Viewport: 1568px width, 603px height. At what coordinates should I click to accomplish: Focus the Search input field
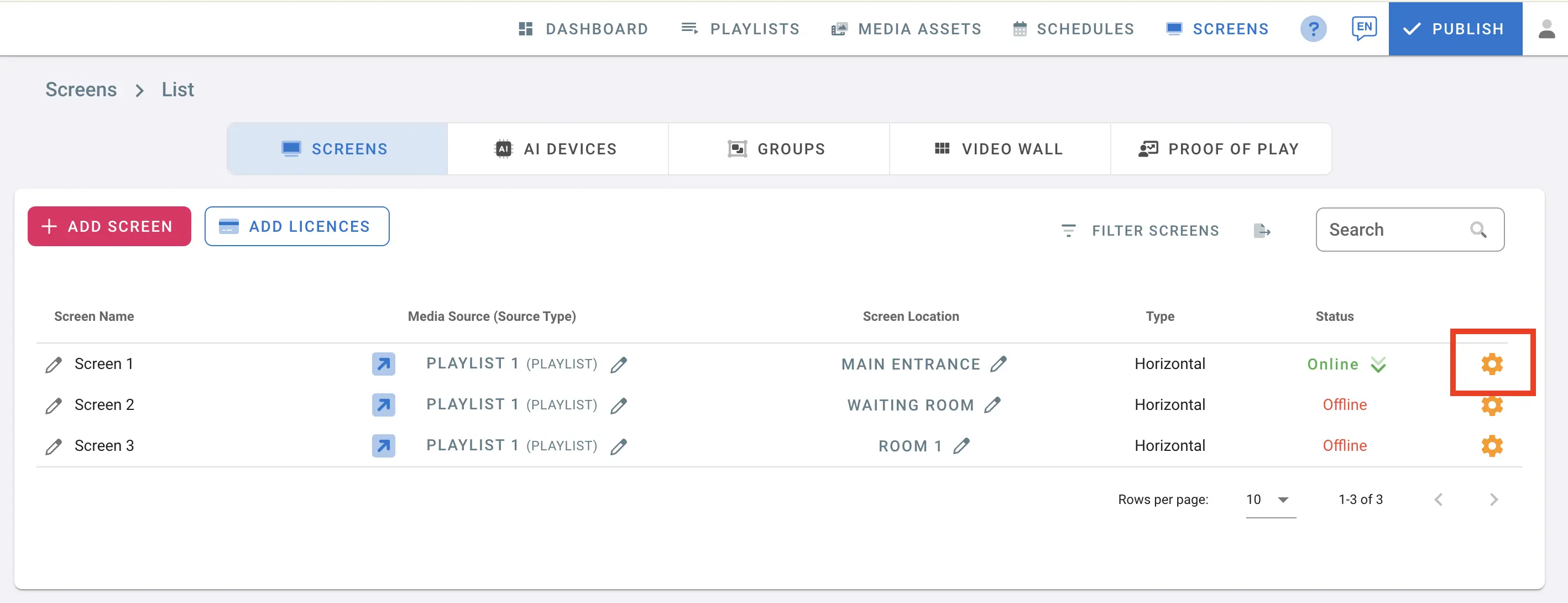coord(1394,230)
